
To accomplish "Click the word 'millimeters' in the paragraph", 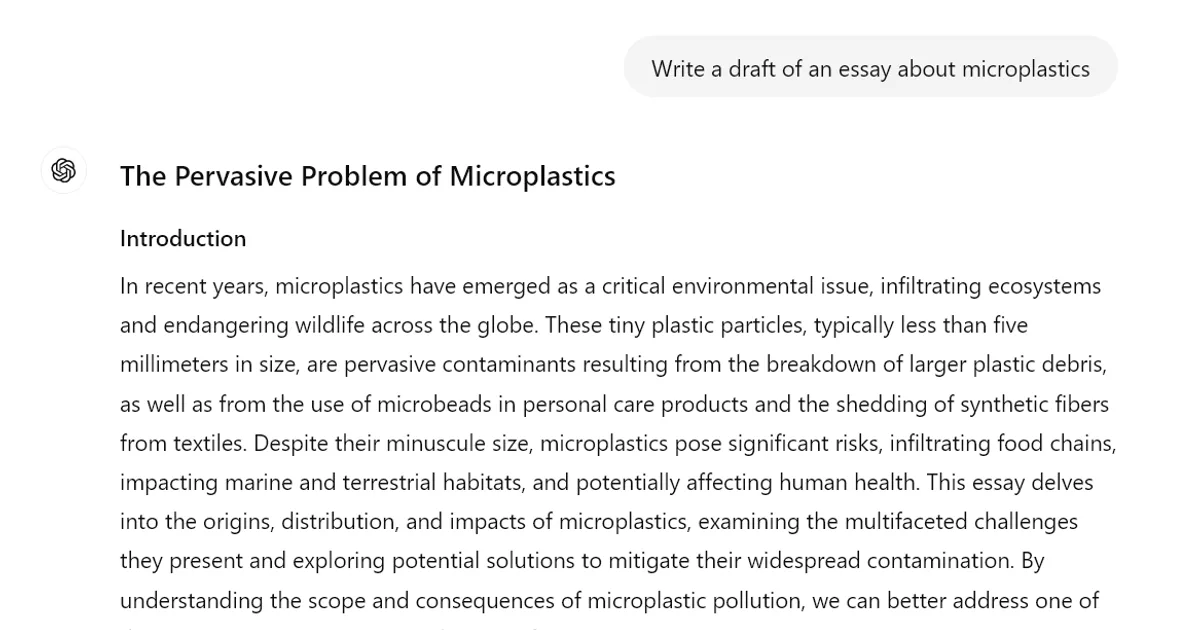I will coord(174,365).
